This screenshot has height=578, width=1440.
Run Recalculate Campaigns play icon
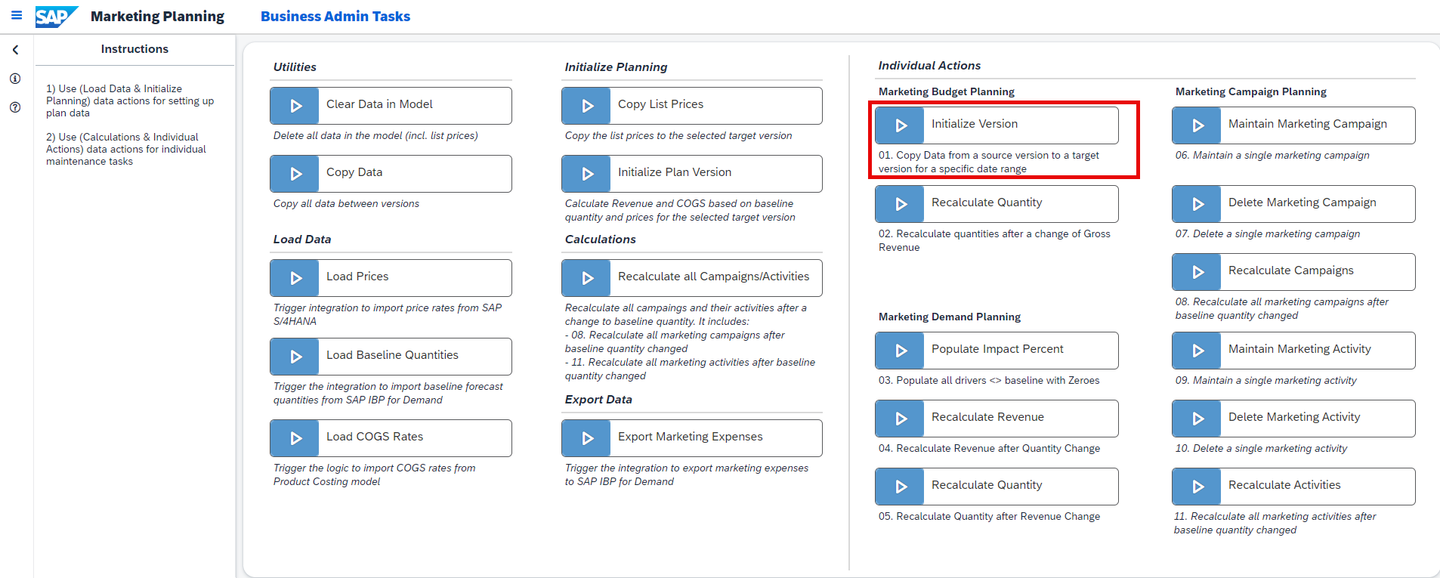[1198, 271]
